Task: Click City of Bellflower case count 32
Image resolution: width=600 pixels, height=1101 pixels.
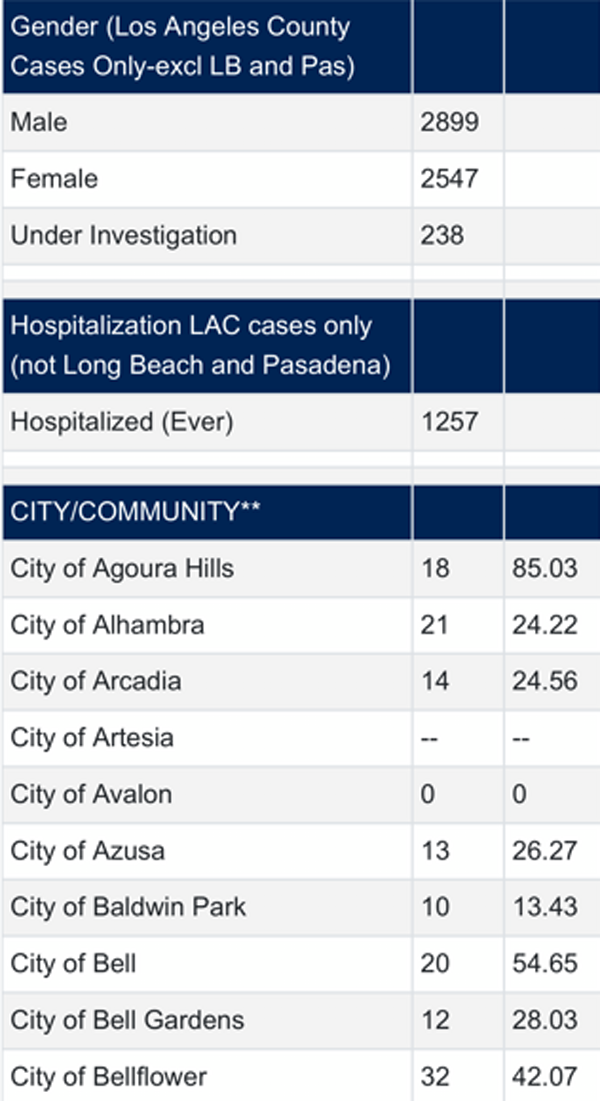Action: [435, 1076]
